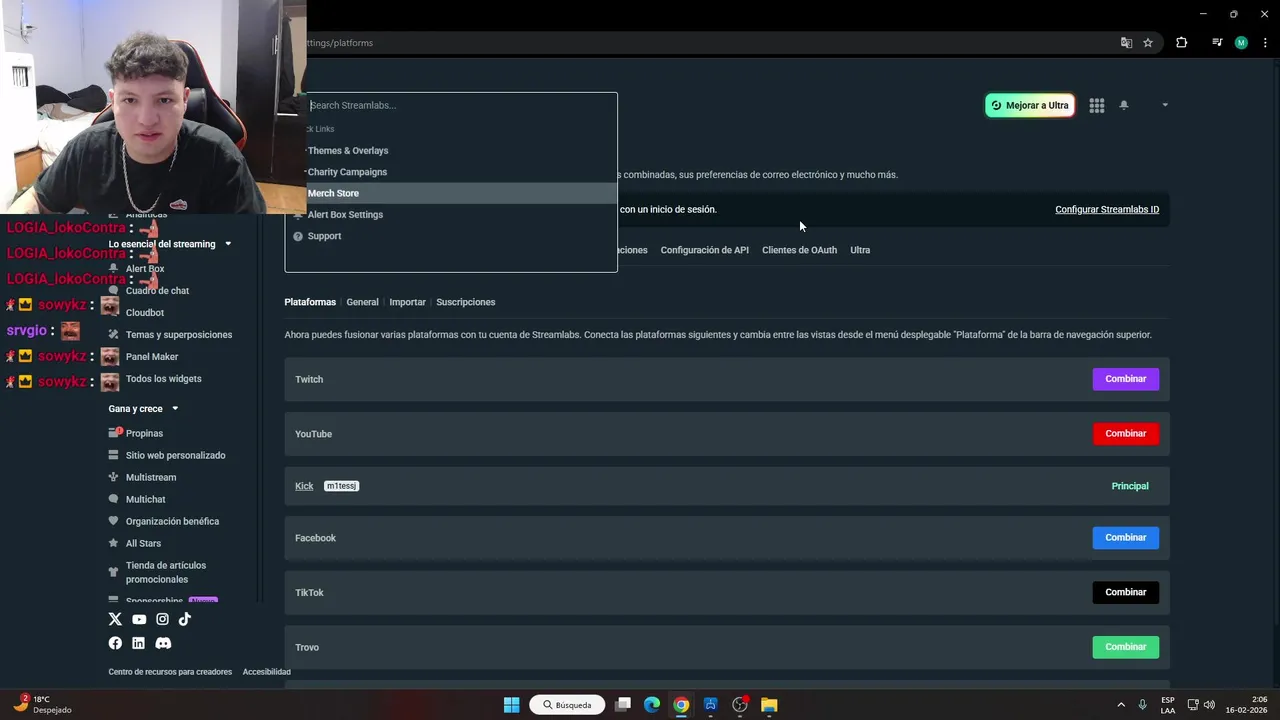Select the General sub-tab

(362, 302)
